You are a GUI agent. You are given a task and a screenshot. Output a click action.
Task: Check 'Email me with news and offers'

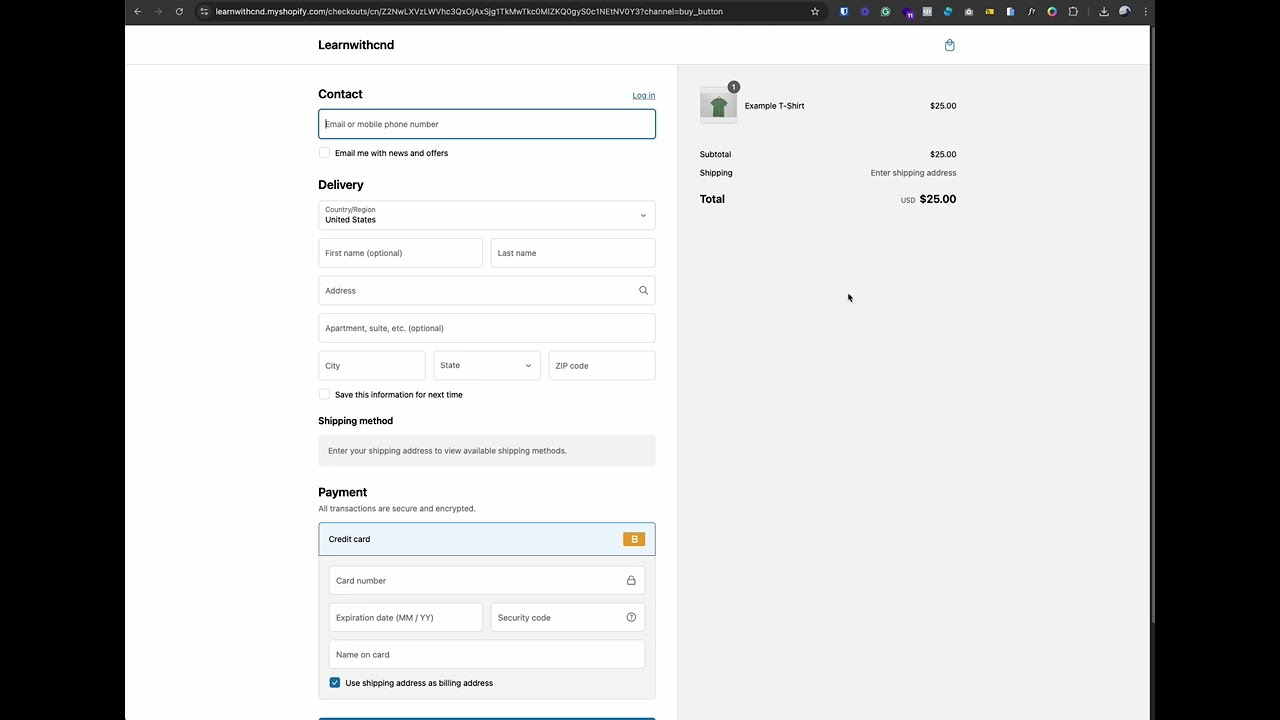pos(324,153)
